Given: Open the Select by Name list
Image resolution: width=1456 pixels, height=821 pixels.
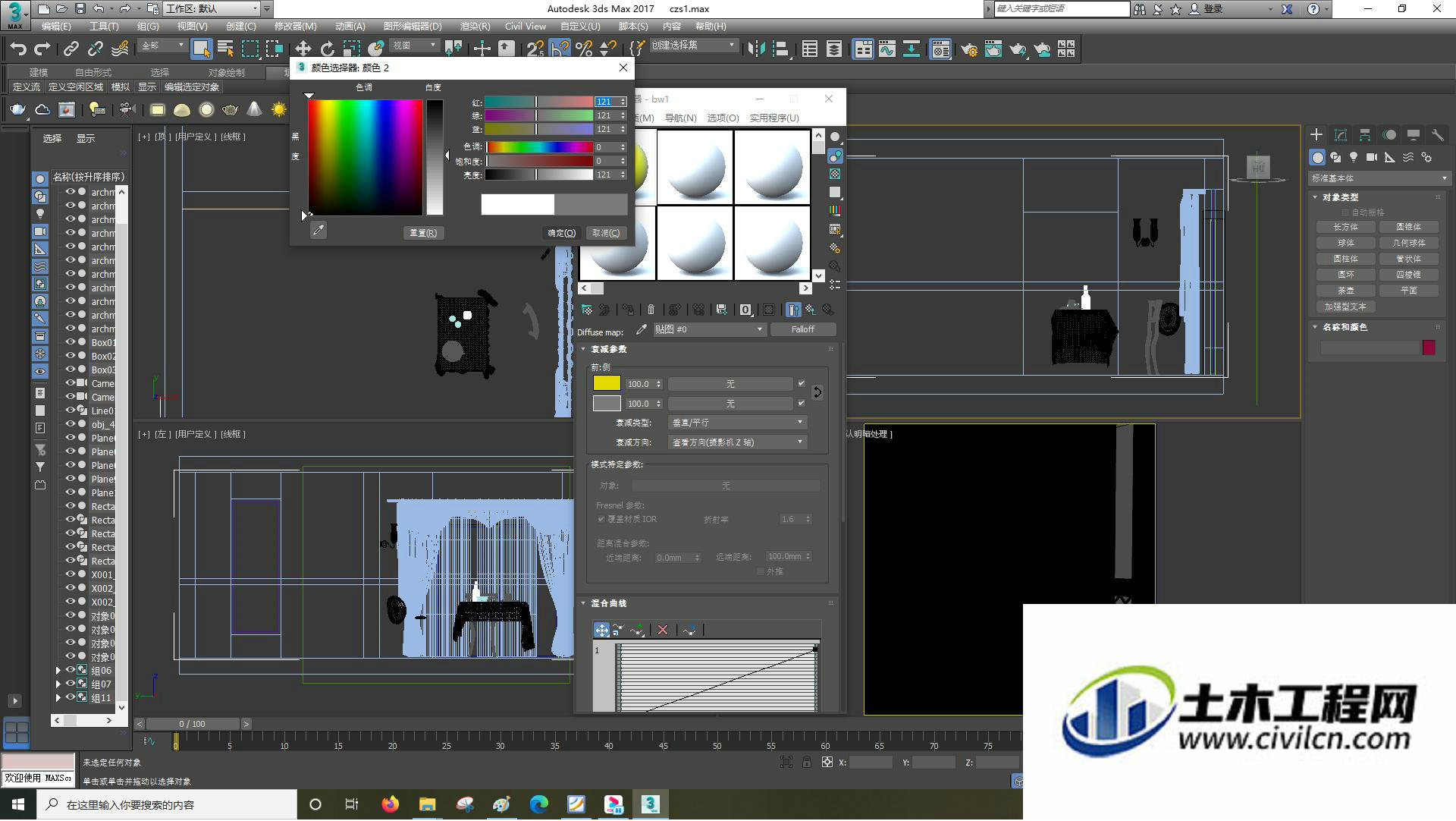Looking at the screenshot, I should (x=225, y=49).
